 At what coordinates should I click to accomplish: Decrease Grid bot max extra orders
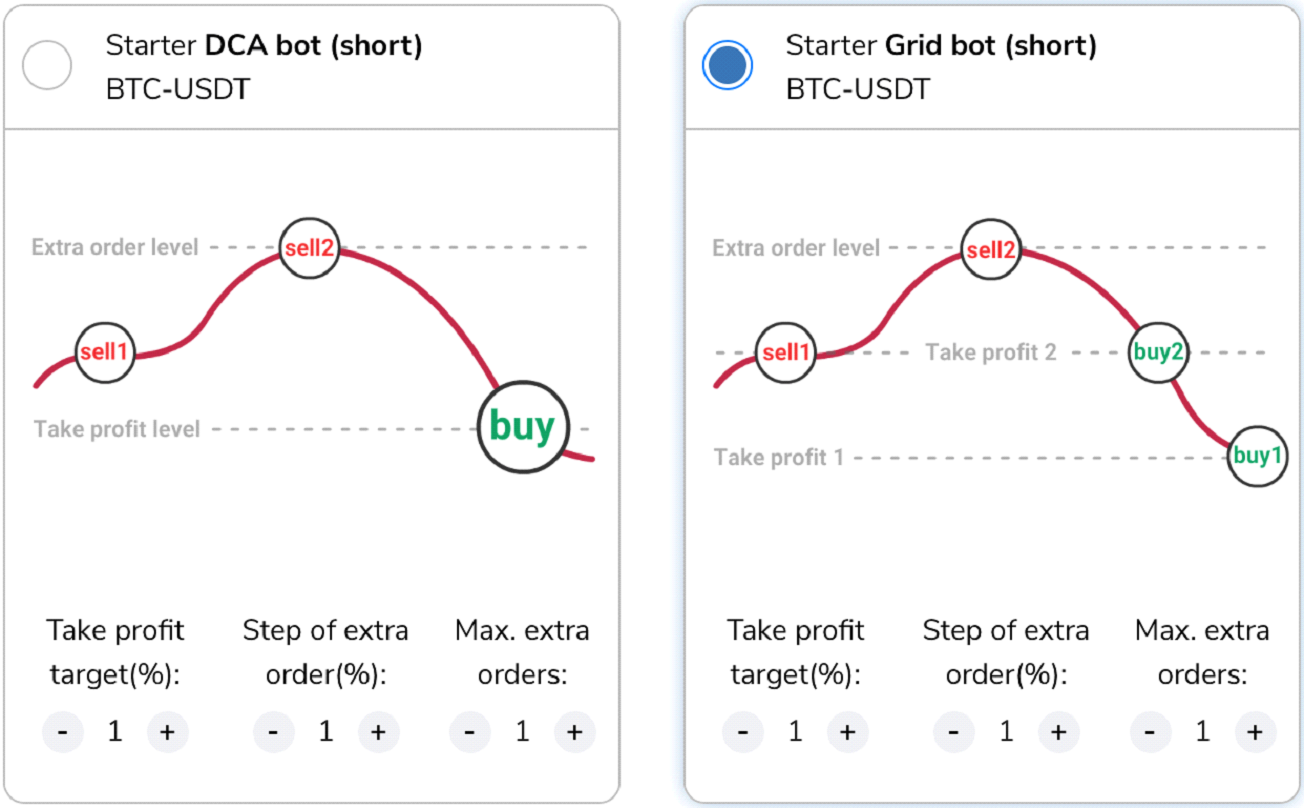tap(1151, 732)
